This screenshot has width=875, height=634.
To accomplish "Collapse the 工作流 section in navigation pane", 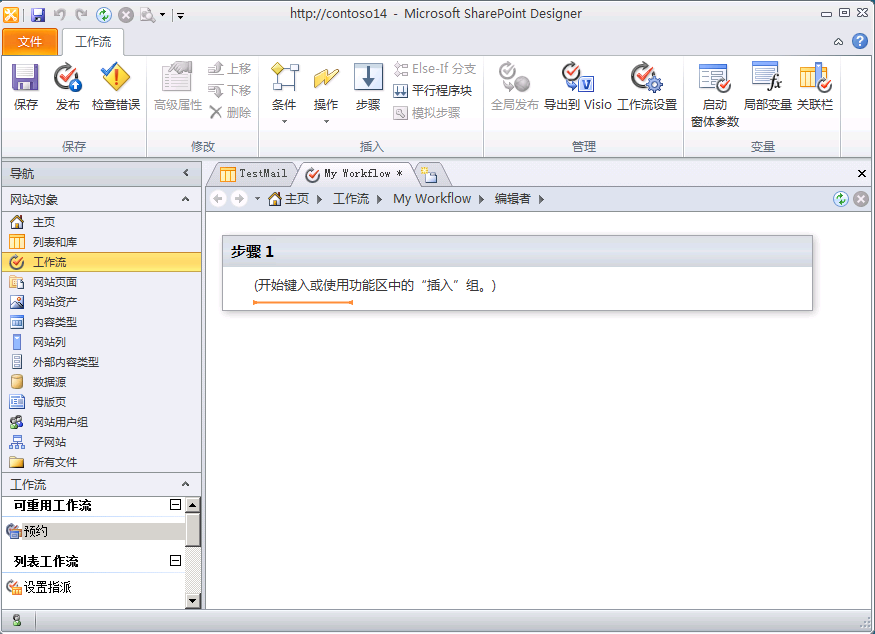I will point(186,484).
